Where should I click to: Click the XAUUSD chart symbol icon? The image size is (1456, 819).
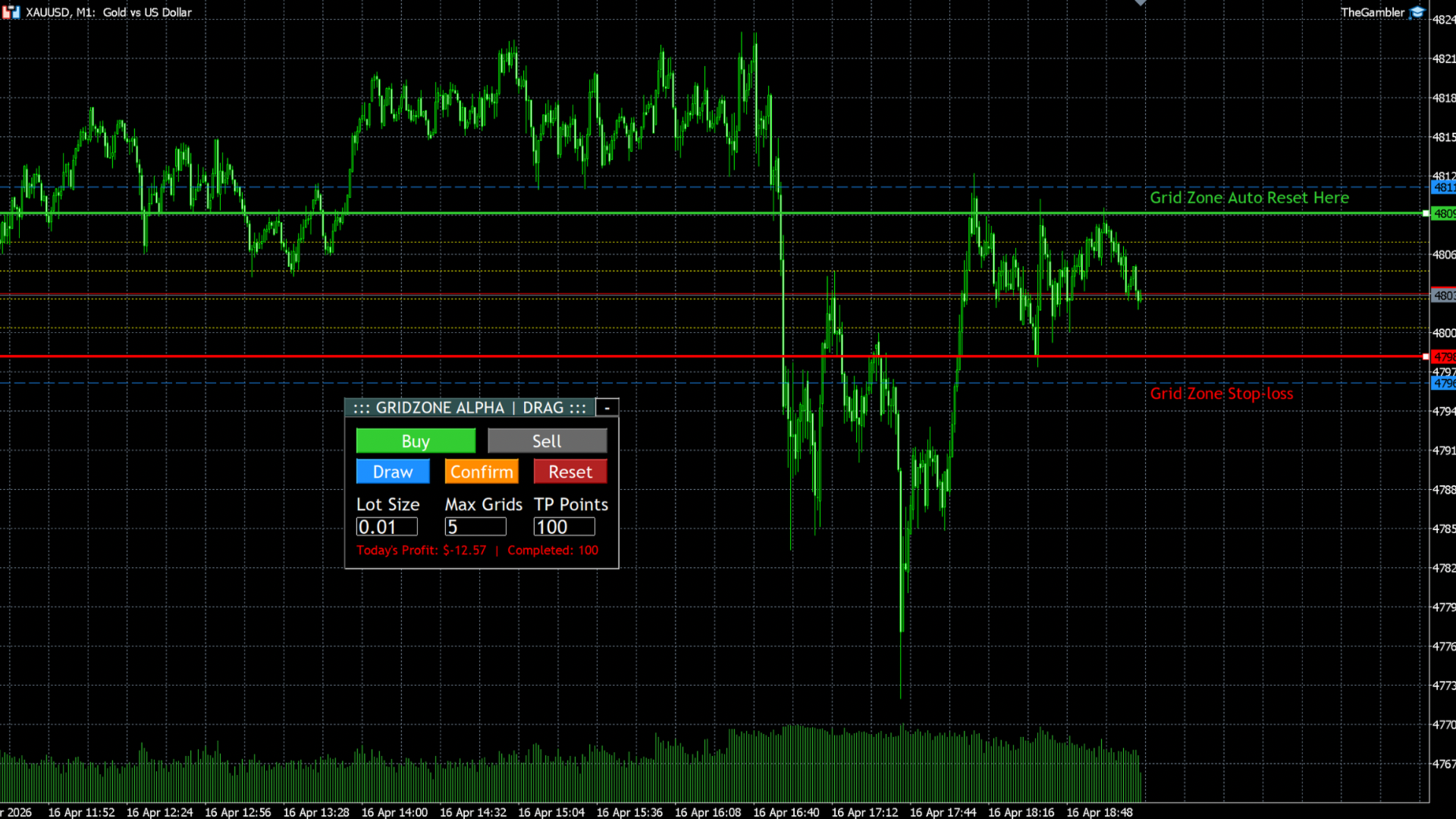click(x=11, y=12)
